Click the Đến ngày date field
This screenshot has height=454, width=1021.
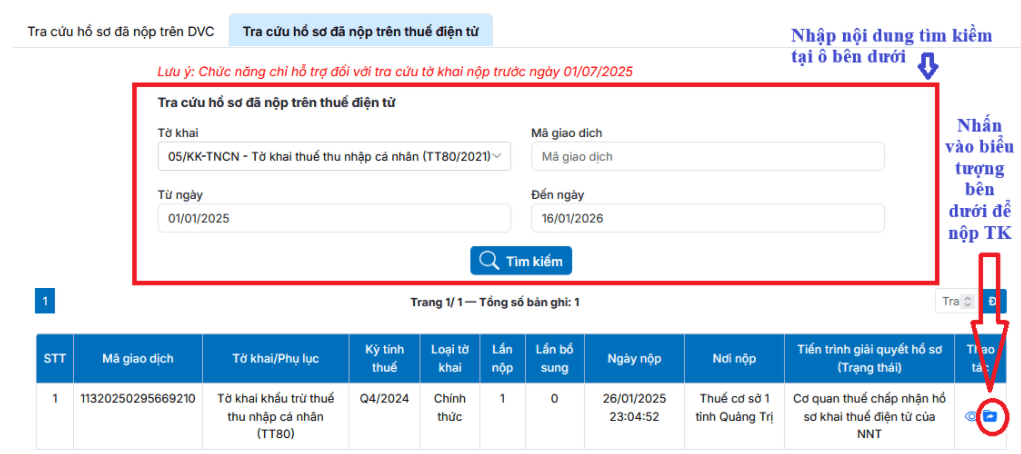pos(707,218)
